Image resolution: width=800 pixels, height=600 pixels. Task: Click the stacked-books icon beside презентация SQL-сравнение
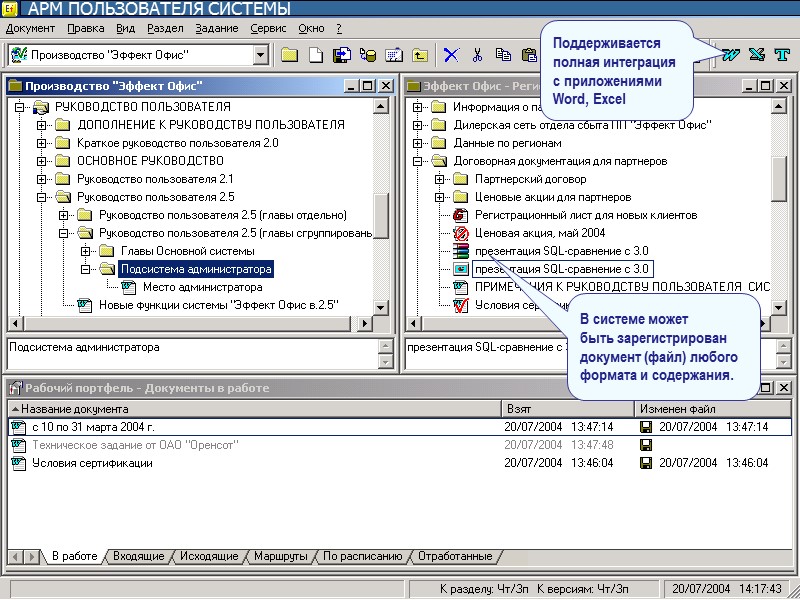coord(461,251)
